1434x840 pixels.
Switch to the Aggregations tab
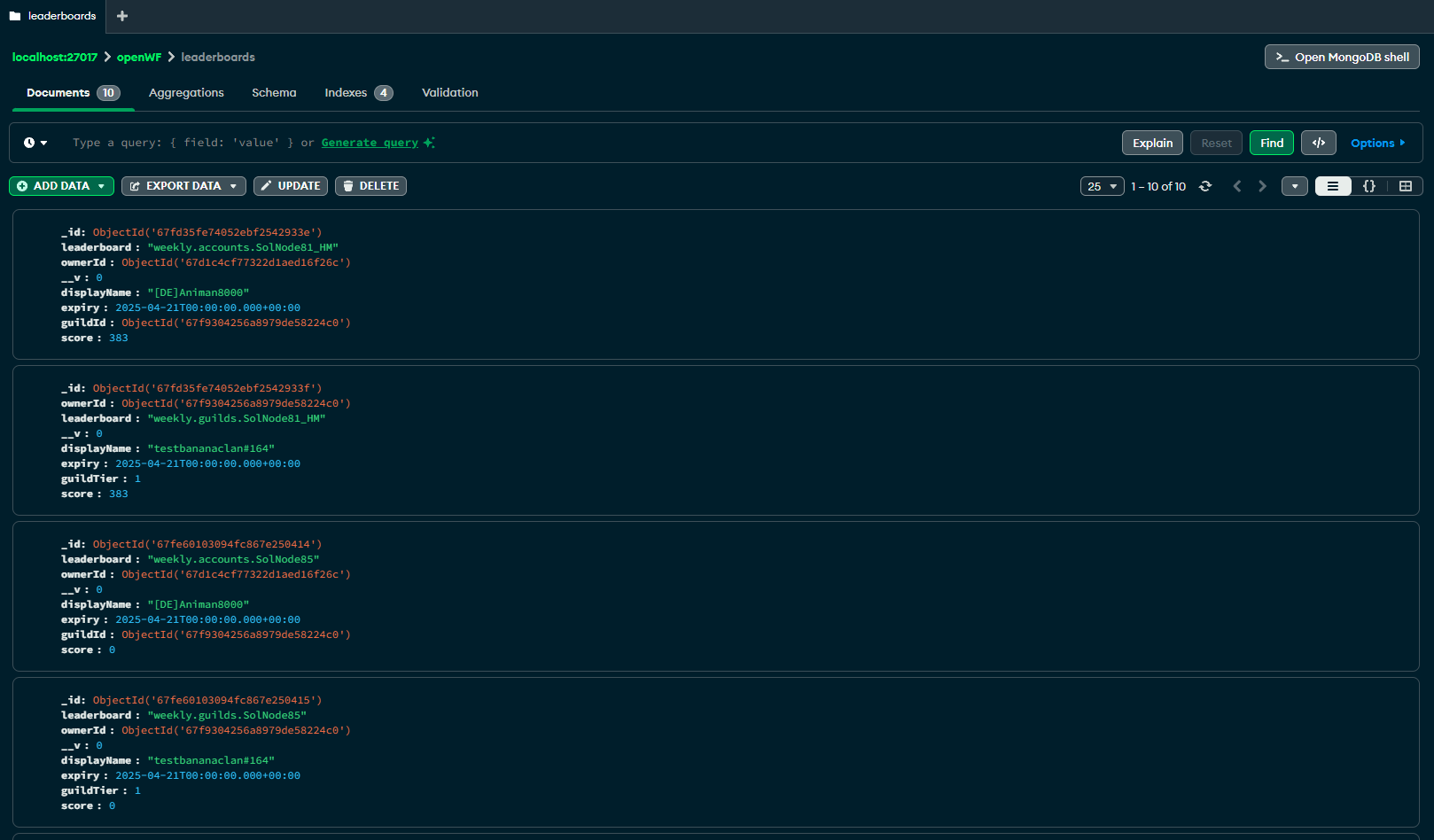tap(186, 92)
